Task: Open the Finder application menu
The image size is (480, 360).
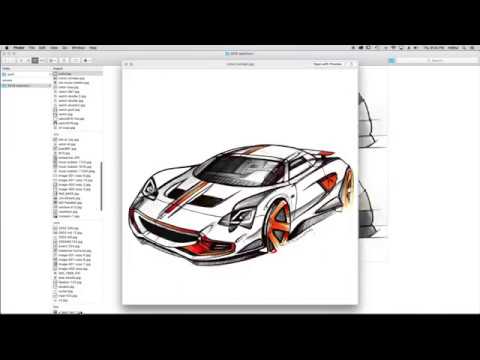Action: point(19,48)
